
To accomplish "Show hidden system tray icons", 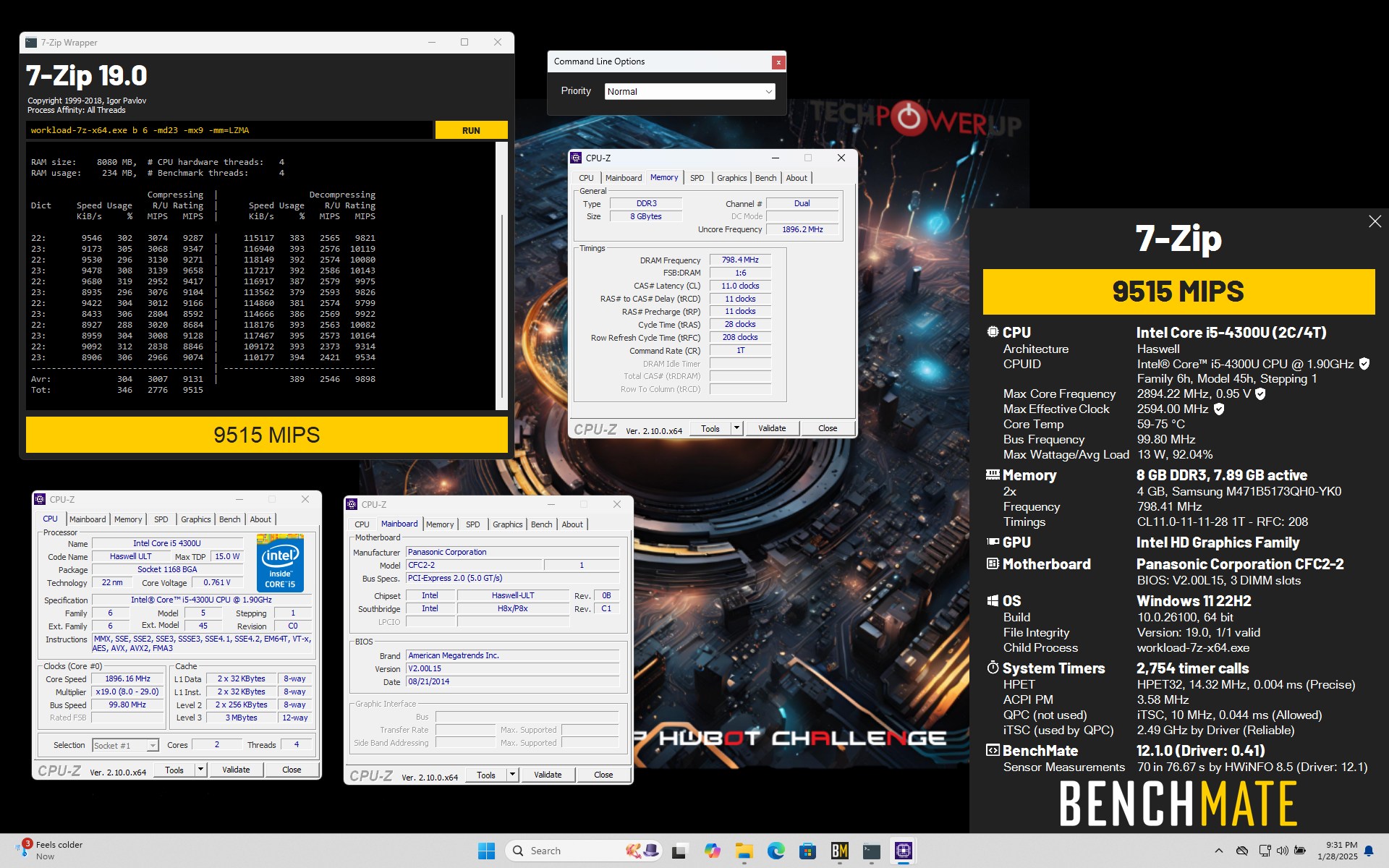I will 1218,851.
